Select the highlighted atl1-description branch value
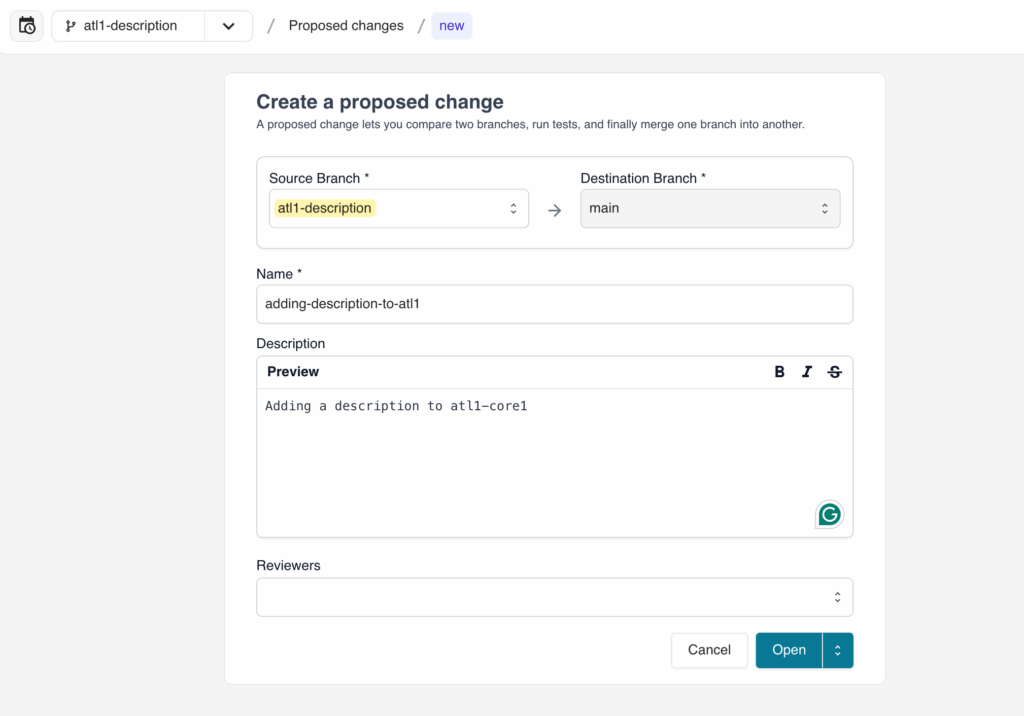The width and height of the screenshot is (1024, 716). point(324,207)
